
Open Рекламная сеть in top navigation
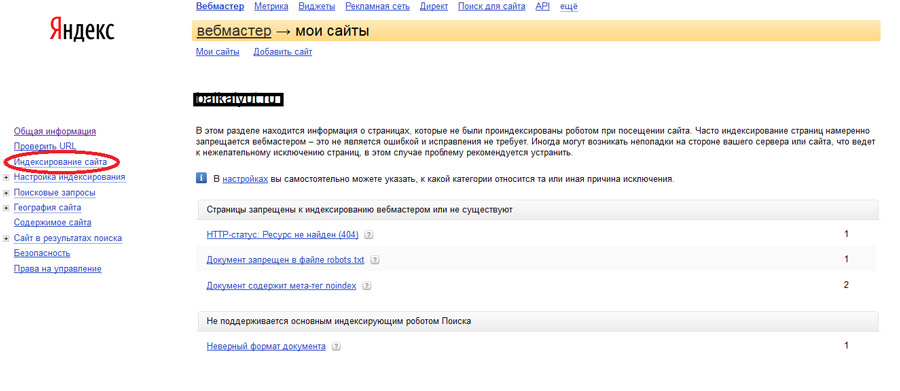tap(378, 6)
